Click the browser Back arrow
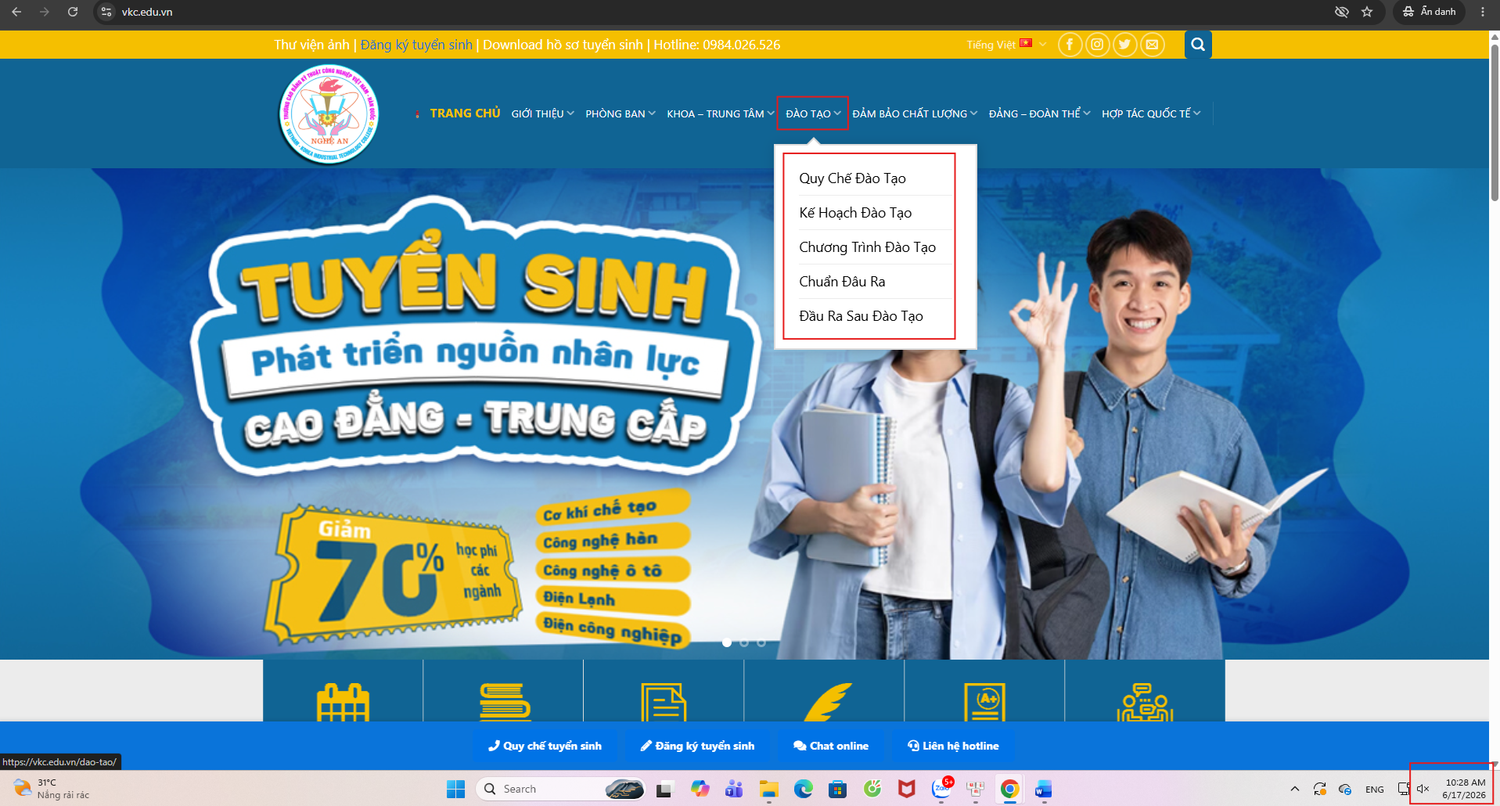 [x=16, y=12]
